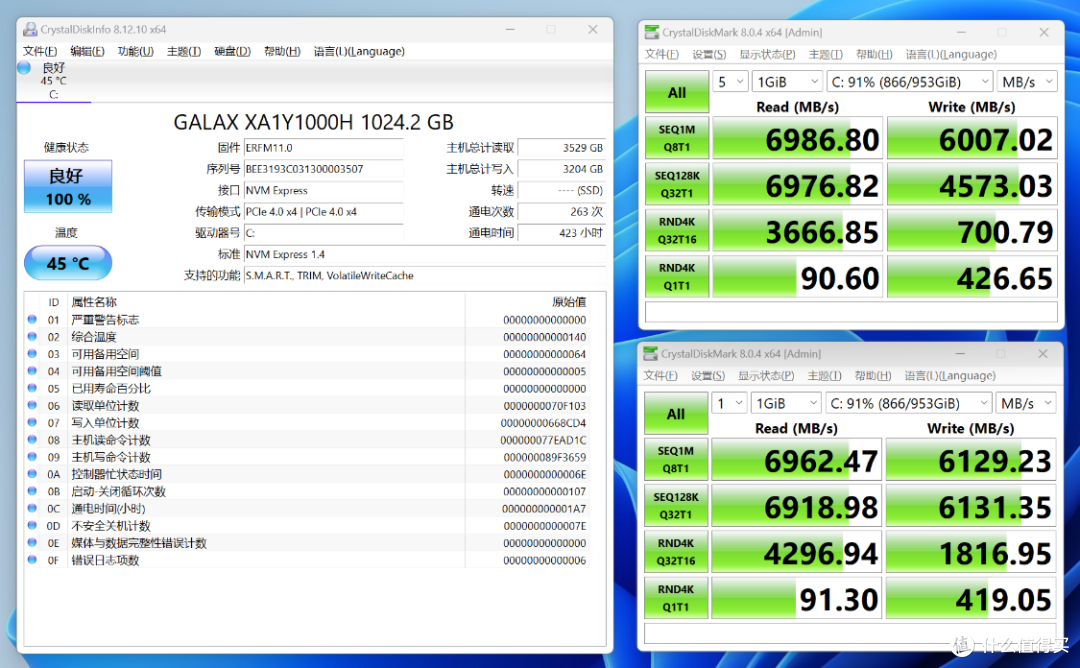
Task: Click the 700.79 write result
Action: coord(972,231)
